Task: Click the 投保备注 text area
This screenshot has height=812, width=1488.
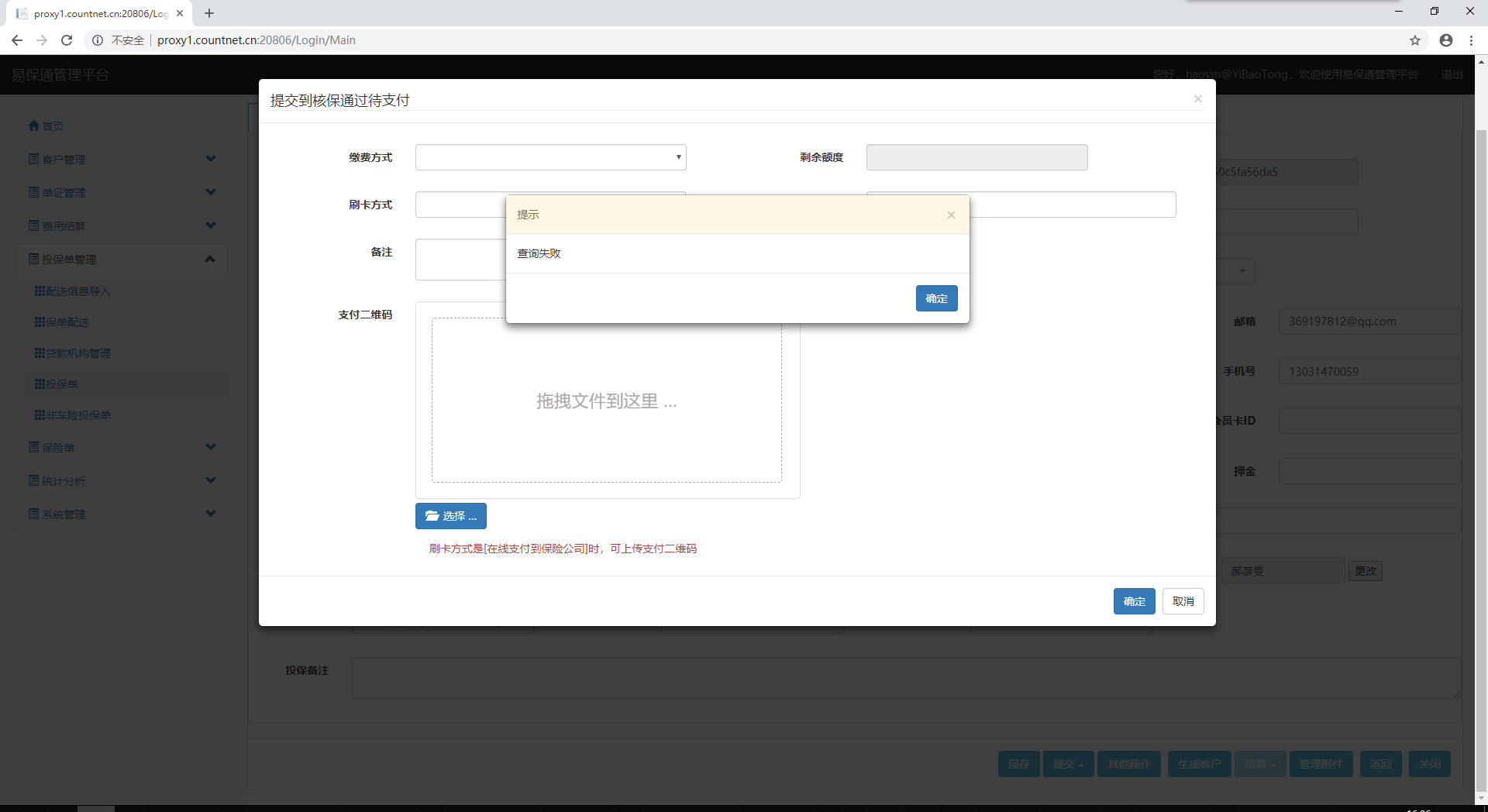Action: (907, 678)
